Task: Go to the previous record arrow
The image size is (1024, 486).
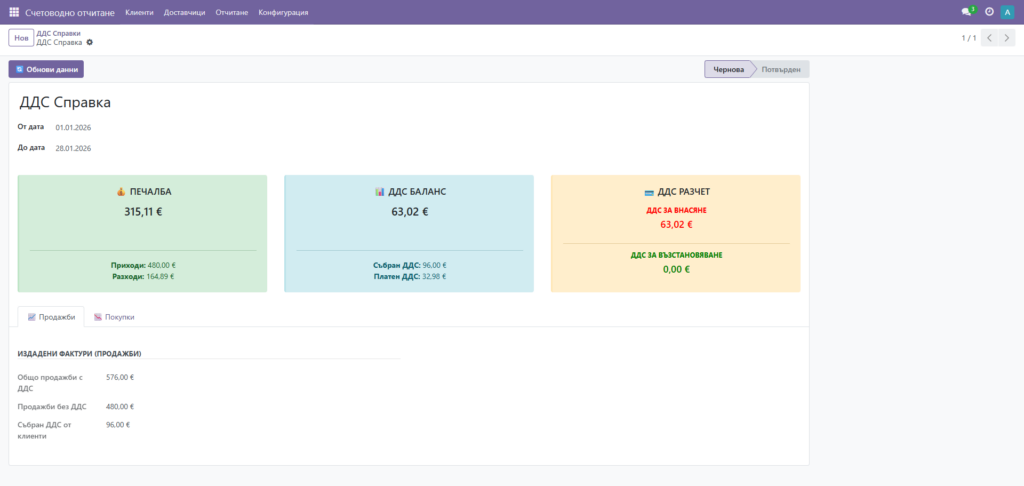Action: (989, 38)
